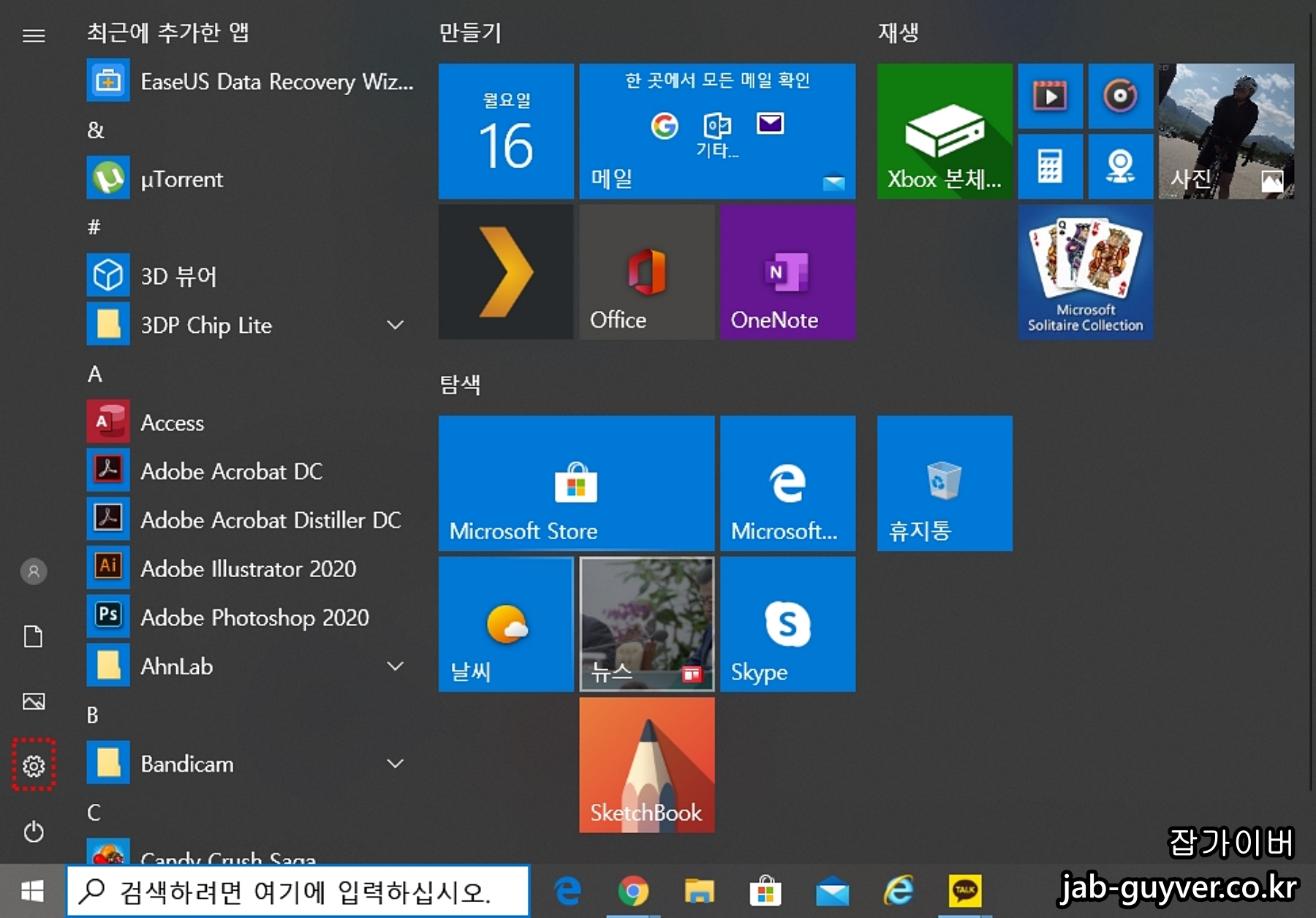1316x918 pixels.
Task: Click the Start menu vertical scrollbar
Action: point(1312,402)
